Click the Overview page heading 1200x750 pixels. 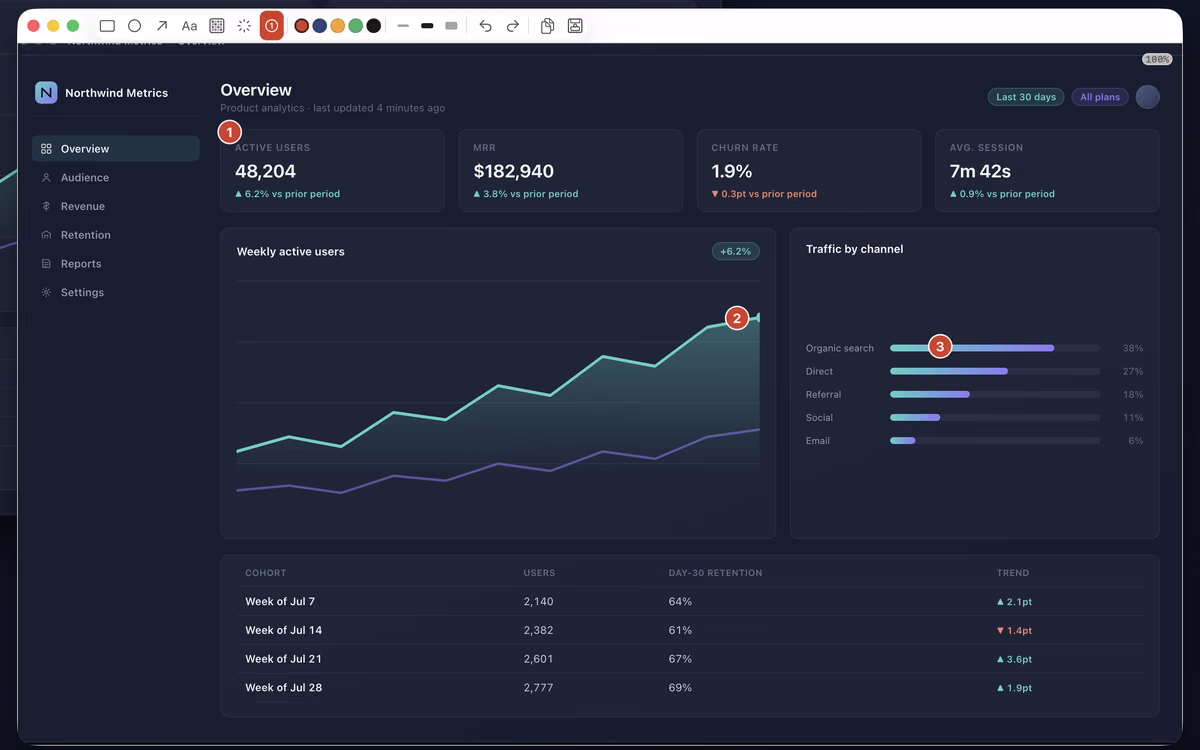pos(256,90)
